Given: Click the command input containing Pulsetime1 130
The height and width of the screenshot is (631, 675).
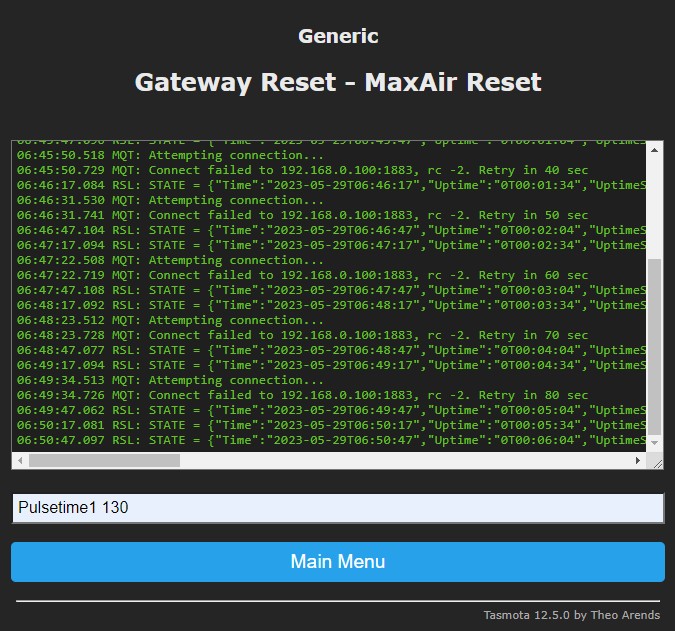Looking at the screenshot, I should [337, 508].
